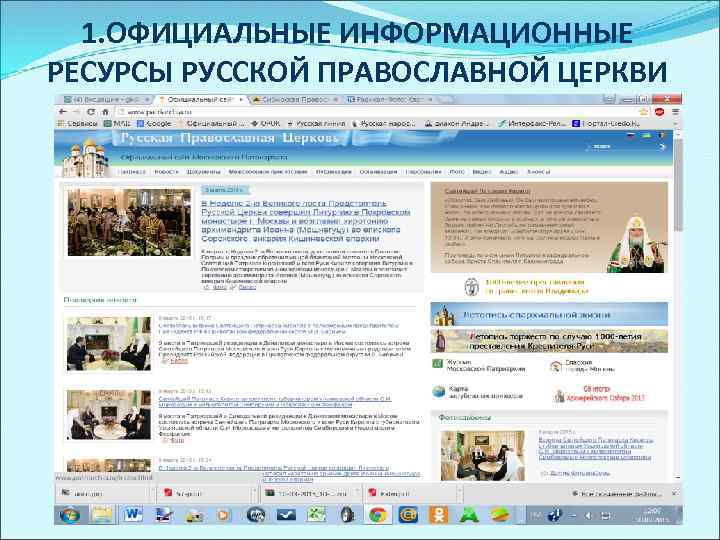The image size is (720, 540).
Task: Open the Odnoklassniki taskbar icon
Action: (438, 515)
